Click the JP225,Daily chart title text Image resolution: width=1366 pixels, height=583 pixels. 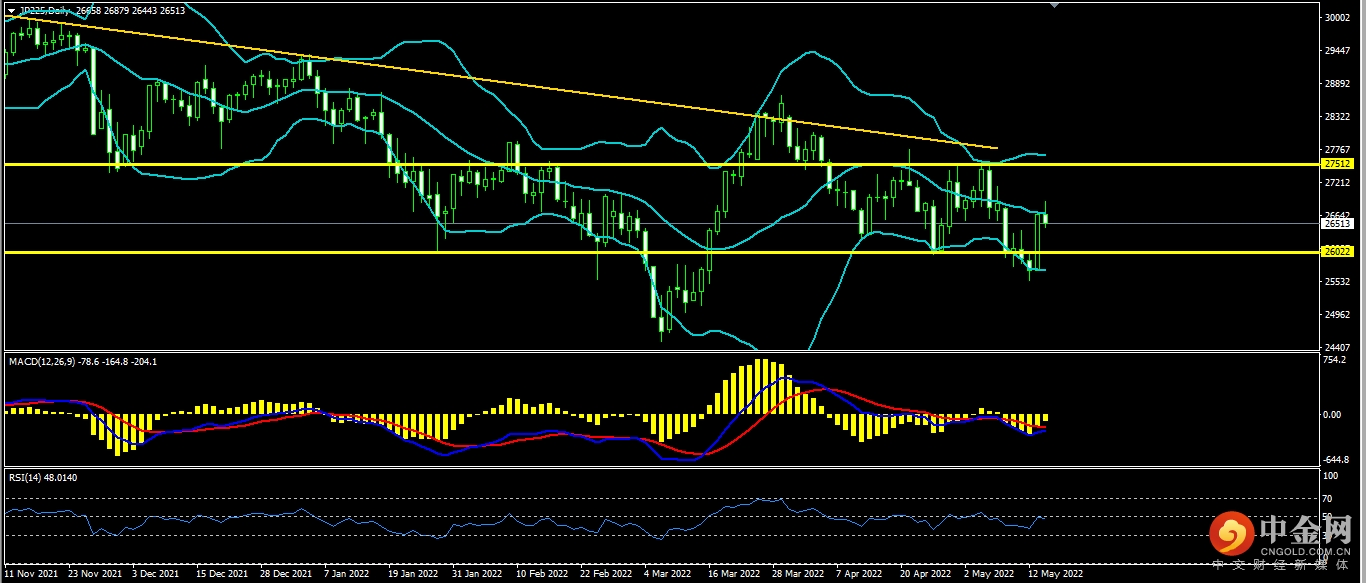pos(46,11)
